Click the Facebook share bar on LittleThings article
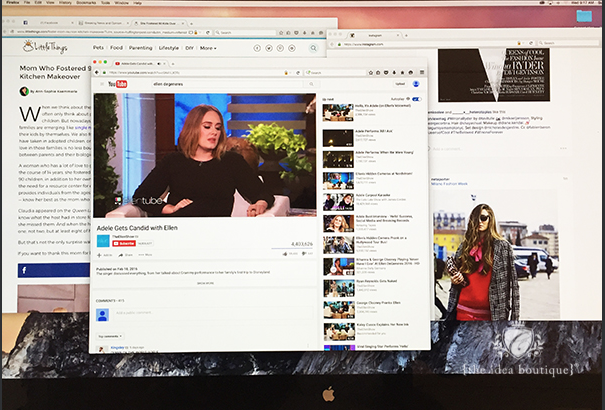 [54, 270]
